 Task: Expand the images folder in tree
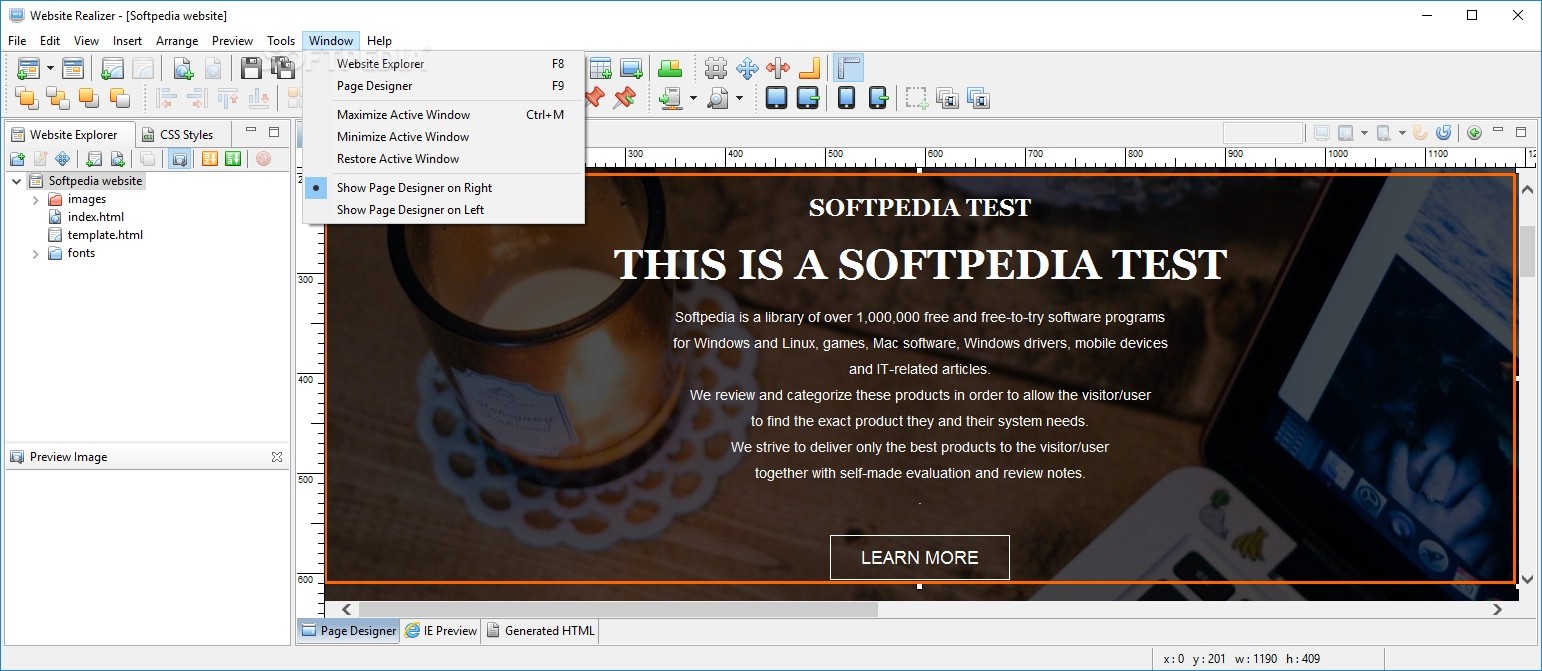[x=36, y=200]
